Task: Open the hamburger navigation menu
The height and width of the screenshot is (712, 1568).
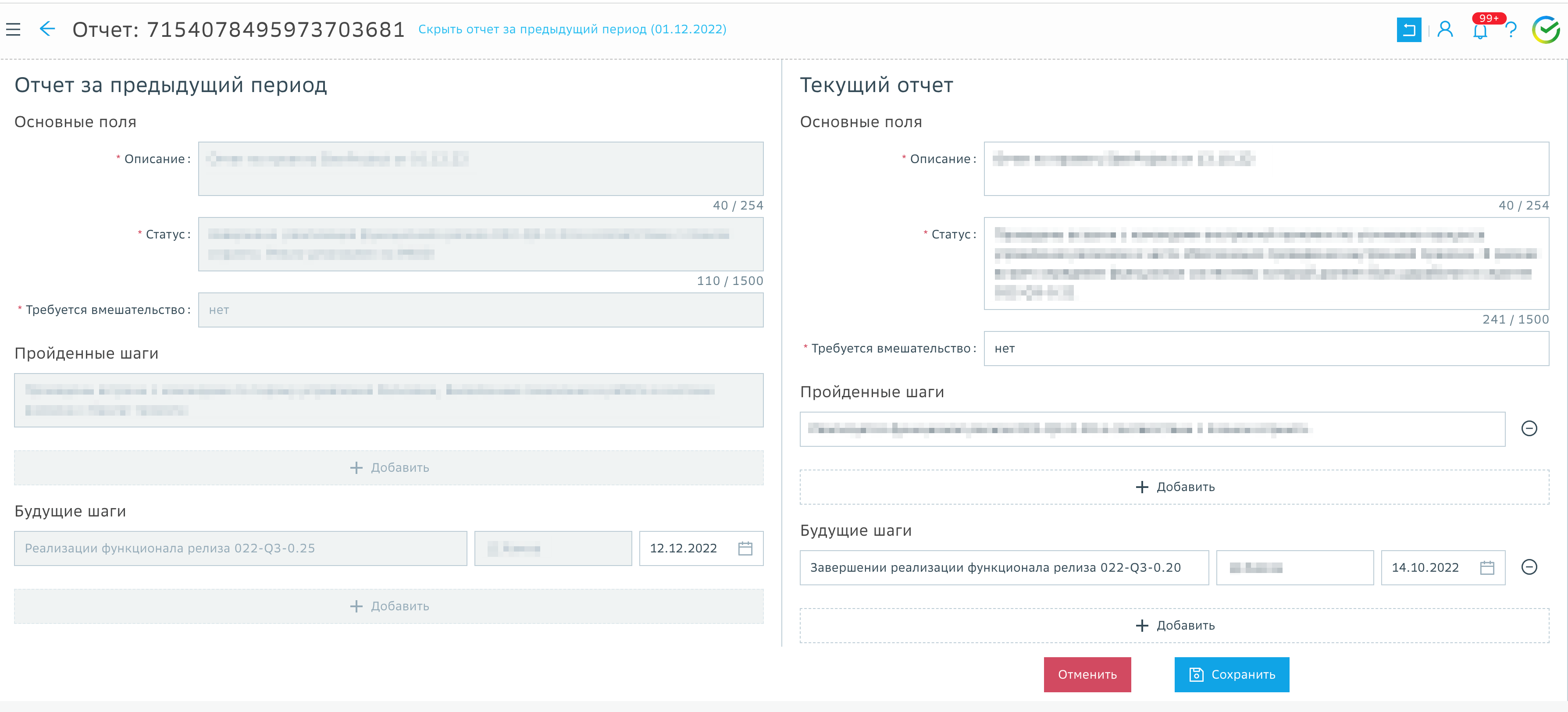Action: pyautogui.click(x=14, y=28)
